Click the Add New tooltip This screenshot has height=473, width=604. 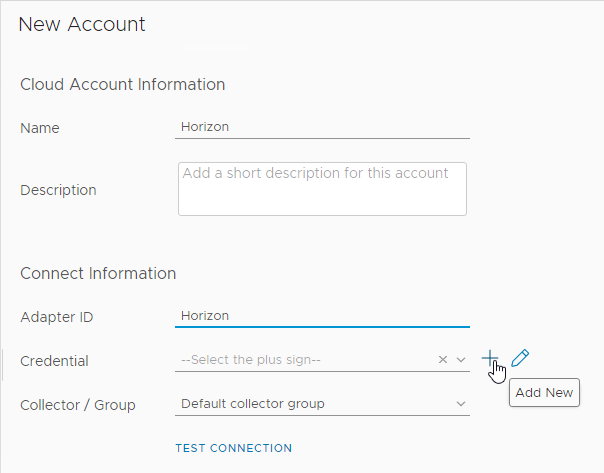pyautogui.click(x=544, y=392)
